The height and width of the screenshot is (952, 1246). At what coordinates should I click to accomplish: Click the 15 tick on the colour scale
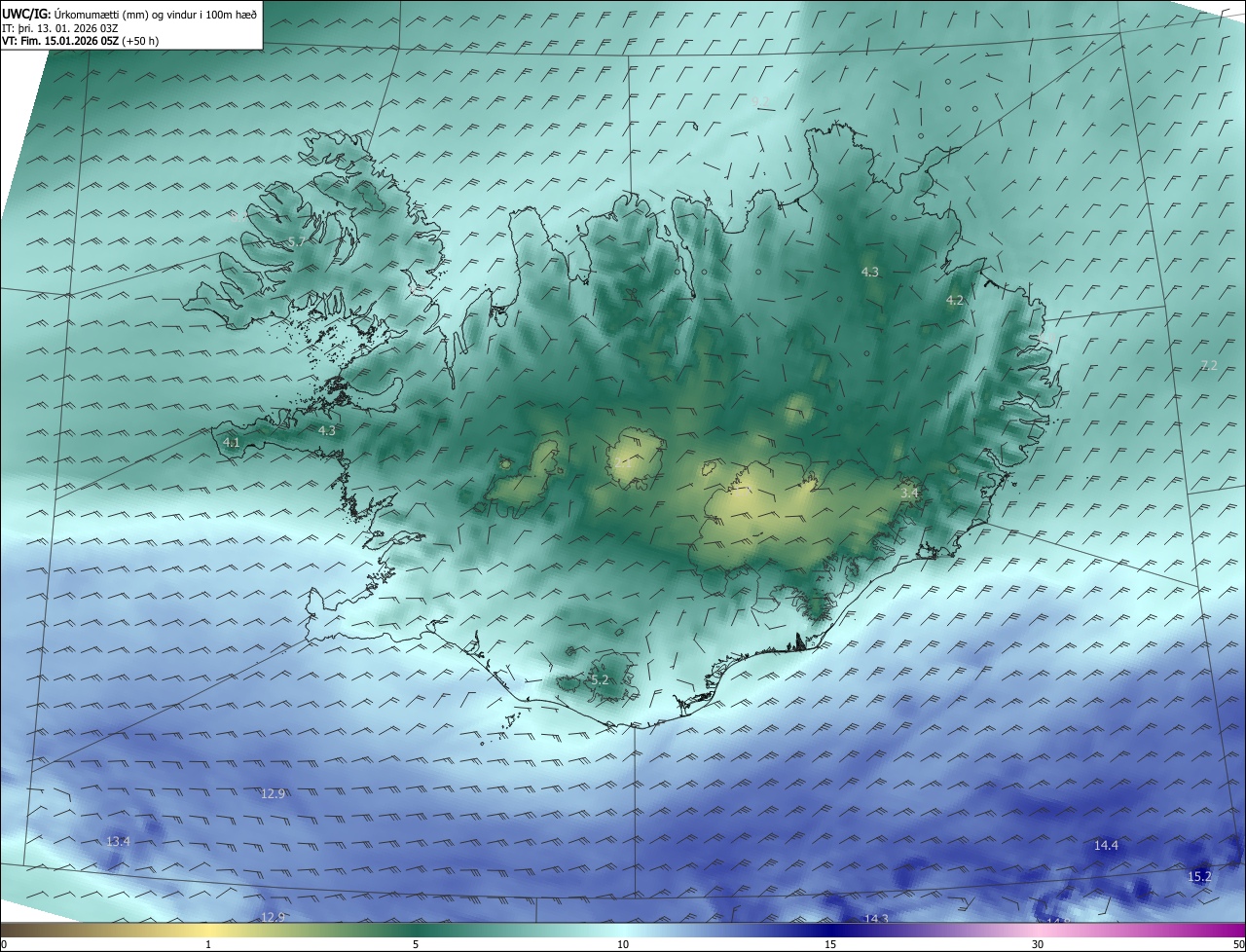tap(830, 944)
